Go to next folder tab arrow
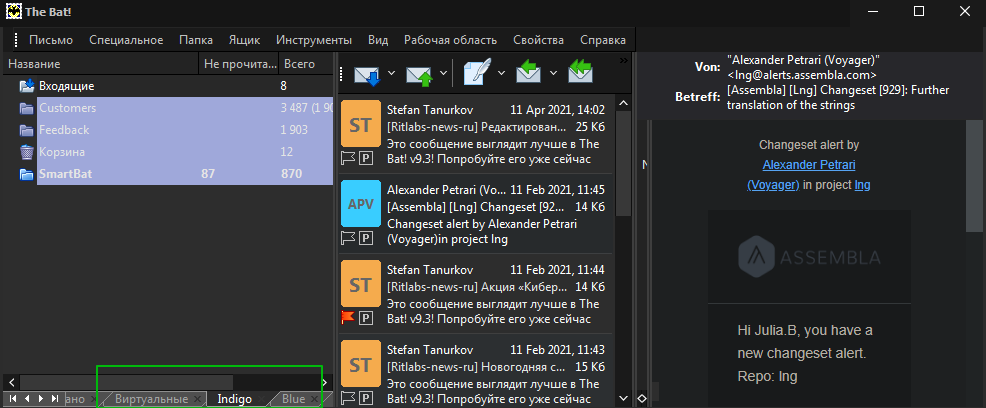Image resolution: width=986 pixels, height=408 pixels. tap(41, 399)
